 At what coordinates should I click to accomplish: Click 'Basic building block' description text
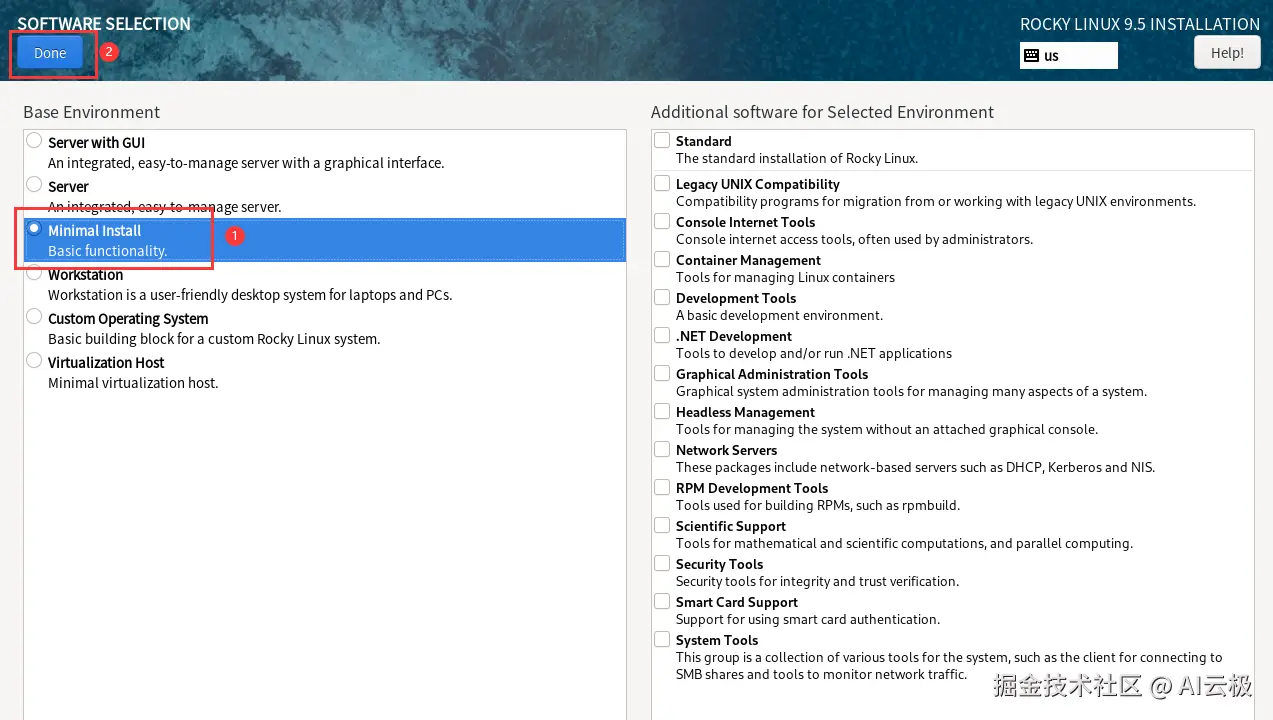pos(214,339)
